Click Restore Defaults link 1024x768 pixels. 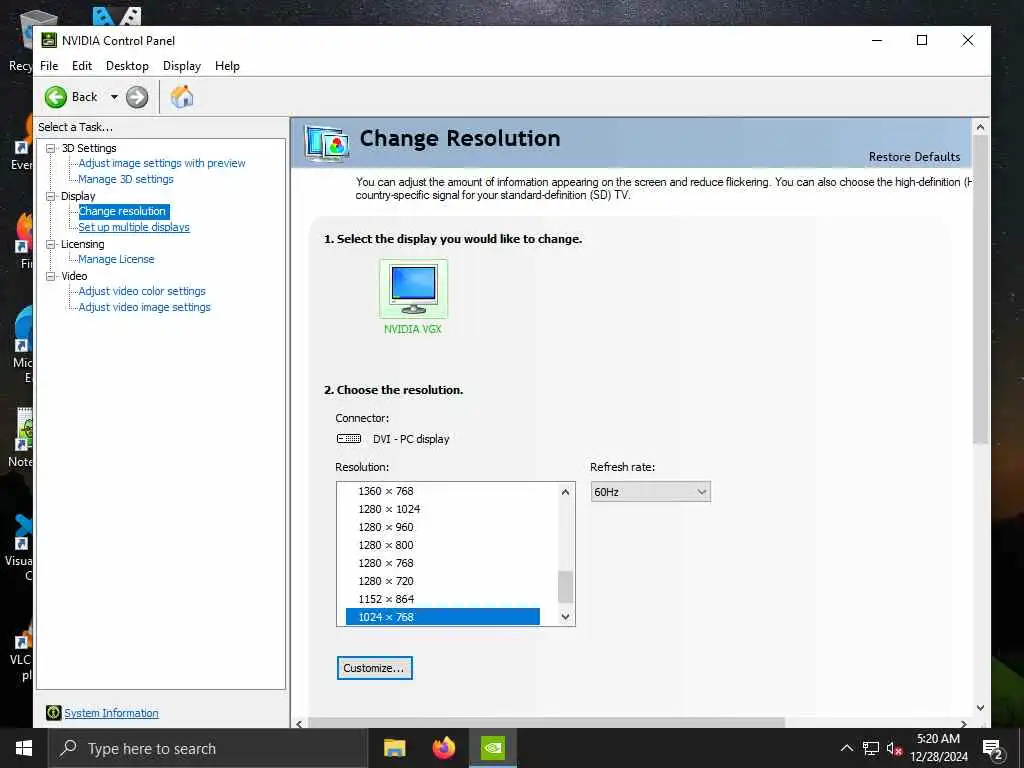(914, 157)
